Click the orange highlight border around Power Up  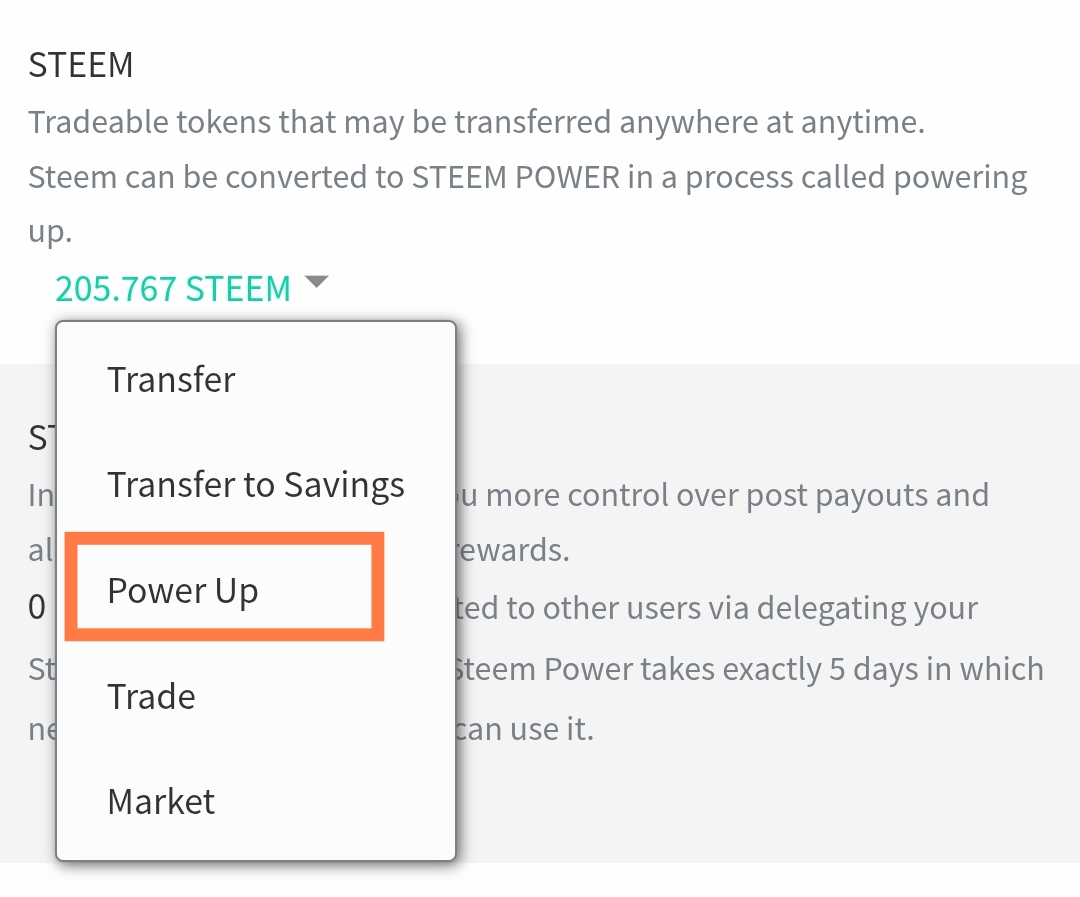225,537
